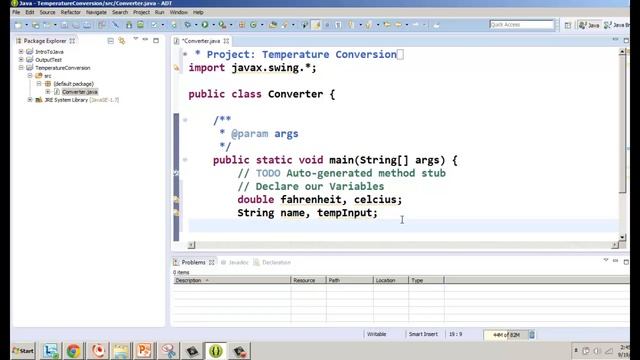Expand the IntroToJava project node
Viewport: 640px width, 360px height.
click(21, 51)
